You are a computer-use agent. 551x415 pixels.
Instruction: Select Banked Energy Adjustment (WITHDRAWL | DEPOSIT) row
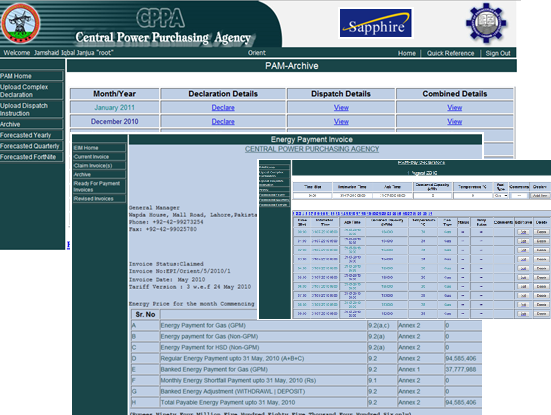click(306, 391)
